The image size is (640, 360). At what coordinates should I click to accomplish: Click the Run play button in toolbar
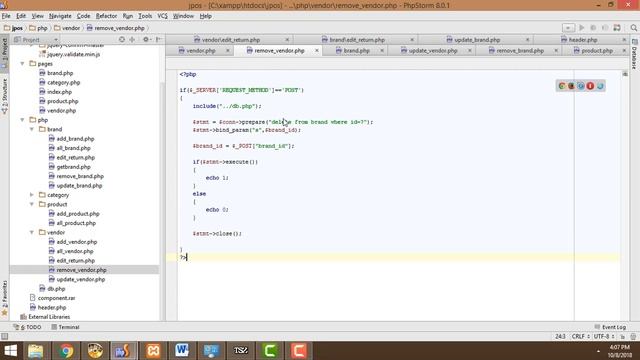point(582,28)
